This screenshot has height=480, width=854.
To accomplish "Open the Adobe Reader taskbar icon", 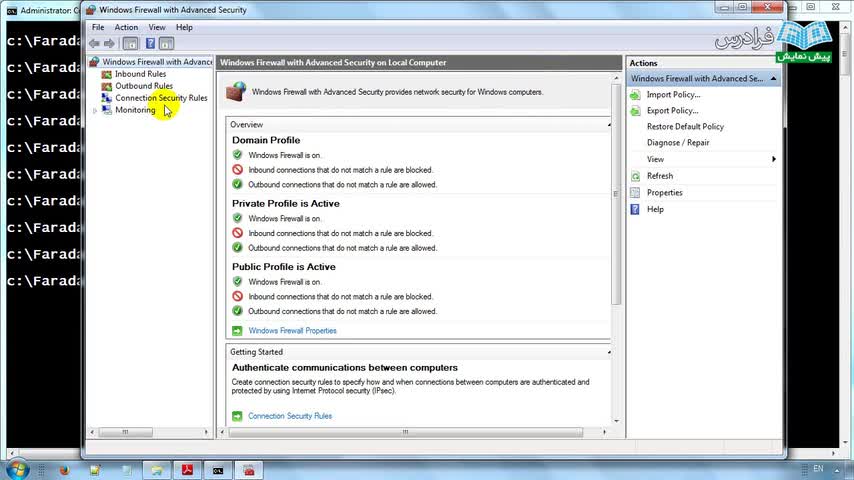I will pyautogui.click(x=187, y=470).
